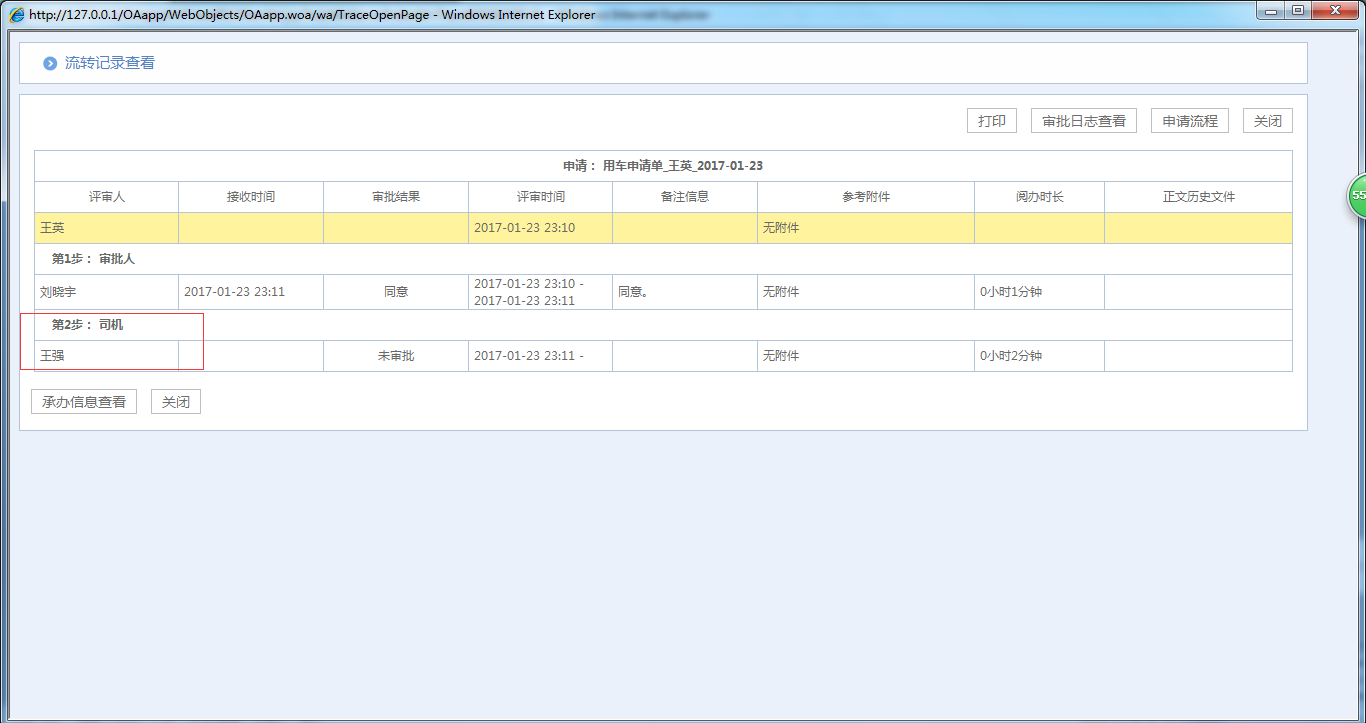
Task: Click 关闭 button beside 承办信息查看
Action: 176,402
